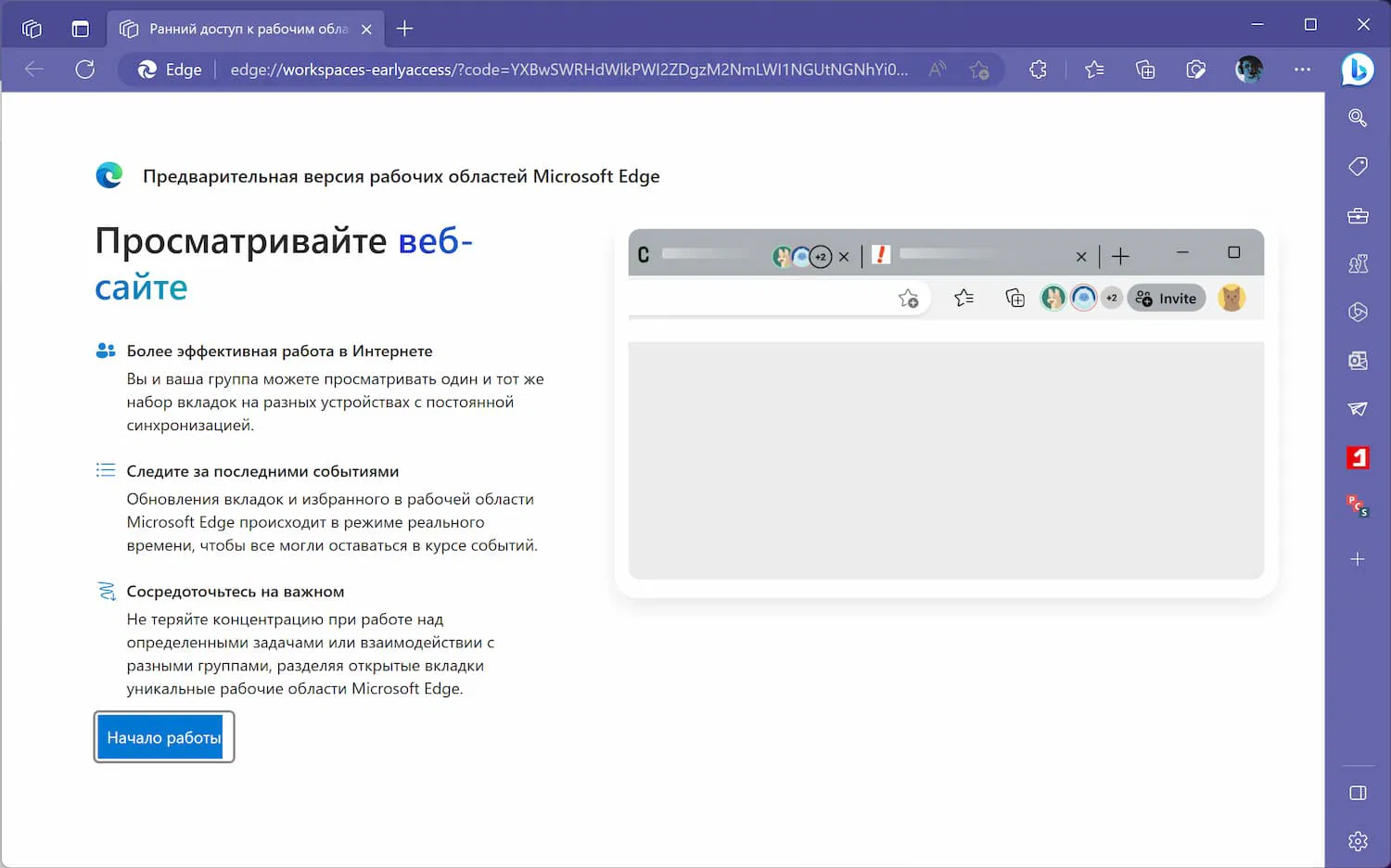This screenshot has height=868, width=1391.
Task: Go back to the previous page
Action: tap(34, 70)
